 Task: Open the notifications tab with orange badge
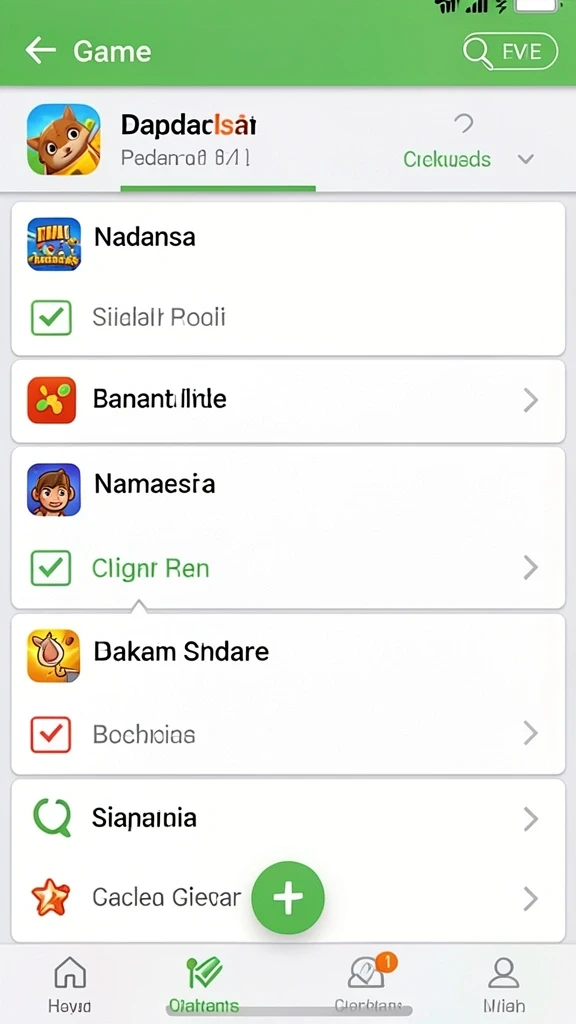point(369,983)
